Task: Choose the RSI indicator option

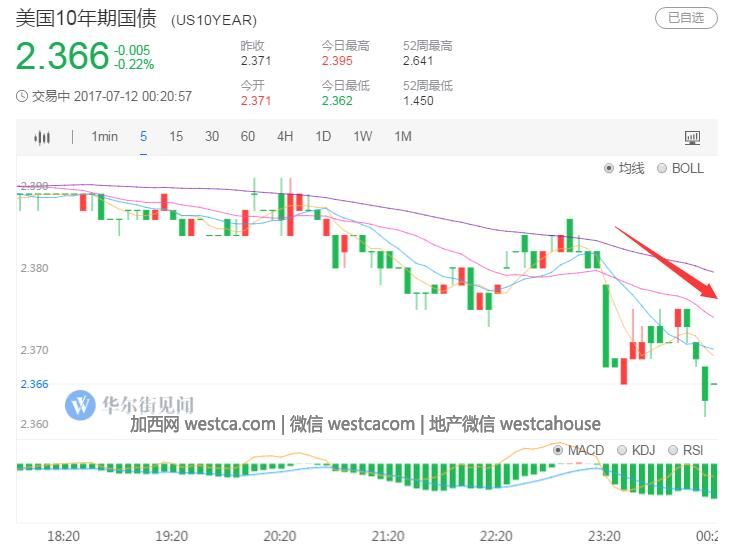Action: tap(673, 450)
